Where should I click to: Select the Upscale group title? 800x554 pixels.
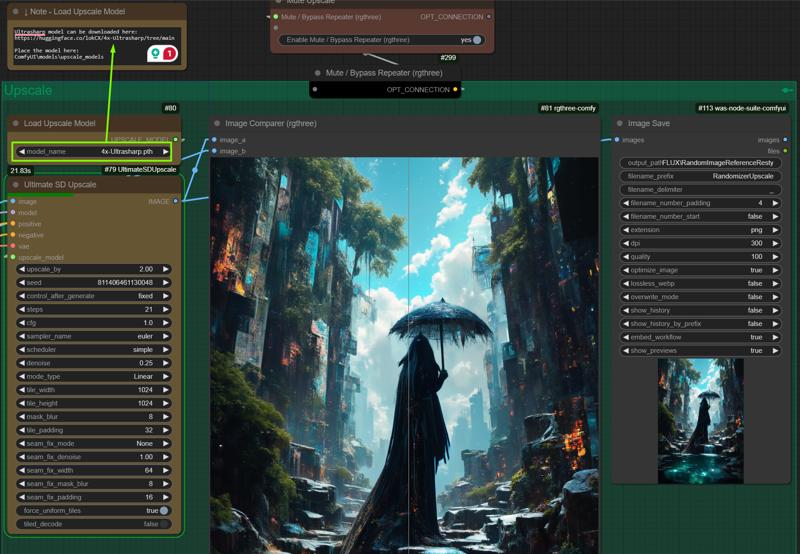coord(28,90)
